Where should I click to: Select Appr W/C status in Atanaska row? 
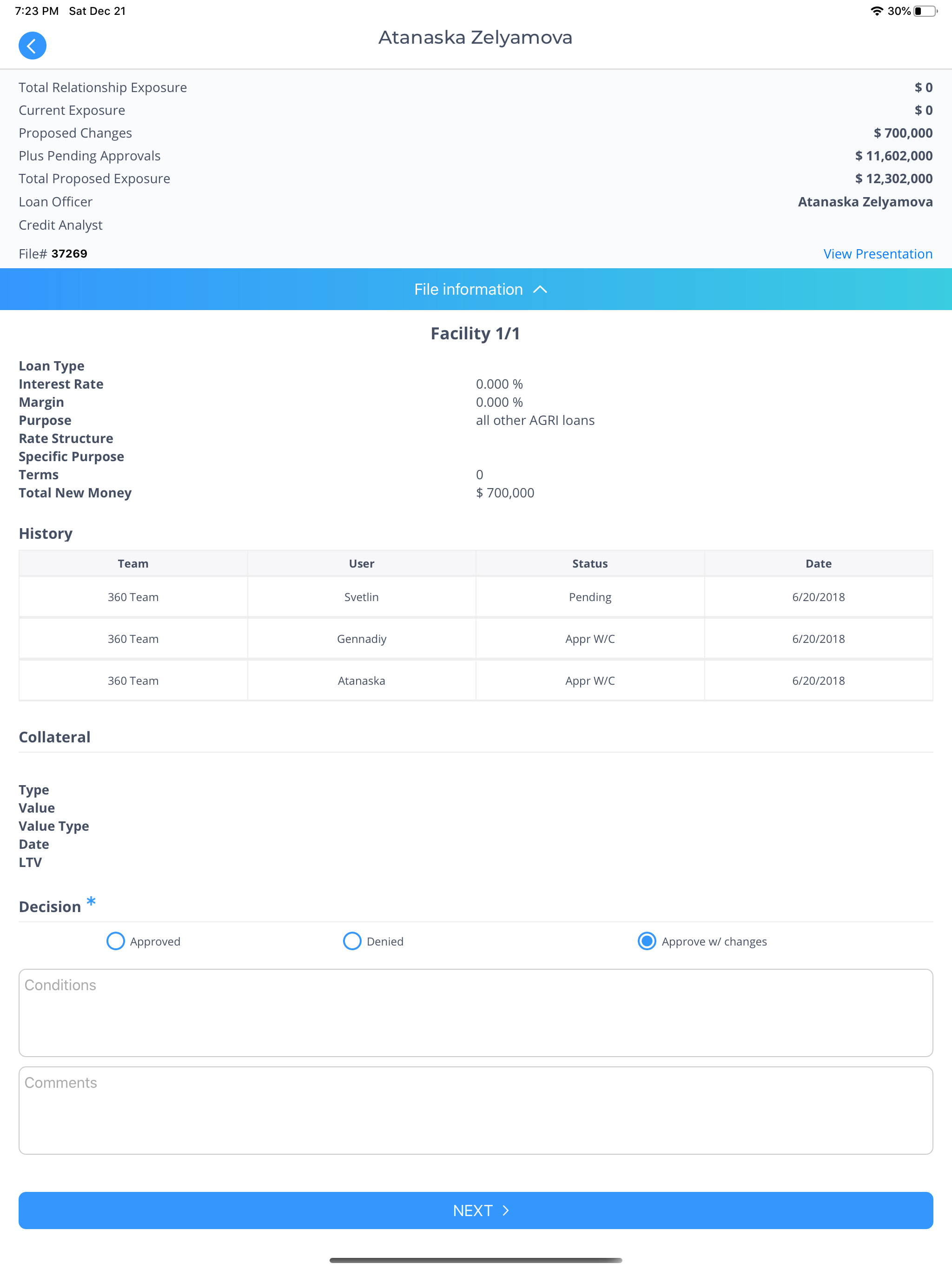coord(590,681)
